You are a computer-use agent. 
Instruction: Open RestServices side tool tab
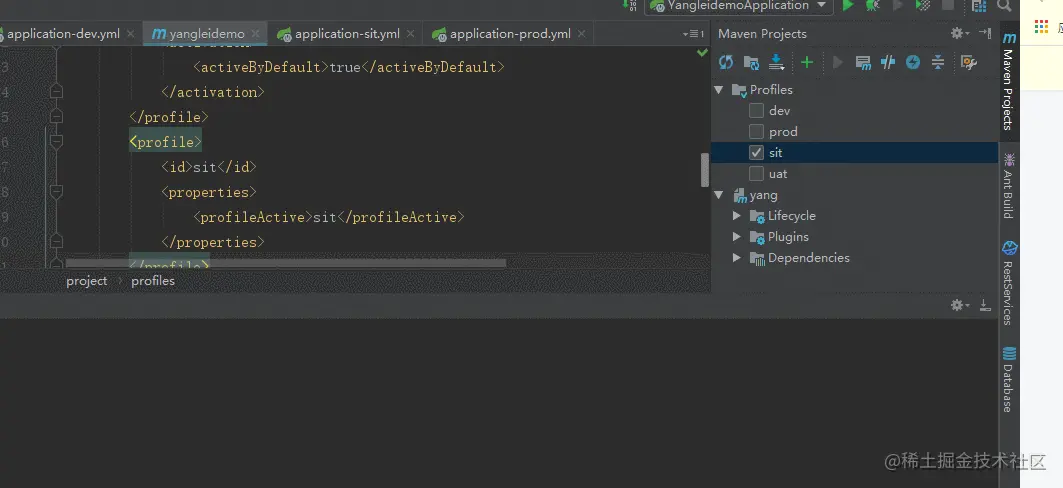pyautogui.click(x=1009, y=283)
